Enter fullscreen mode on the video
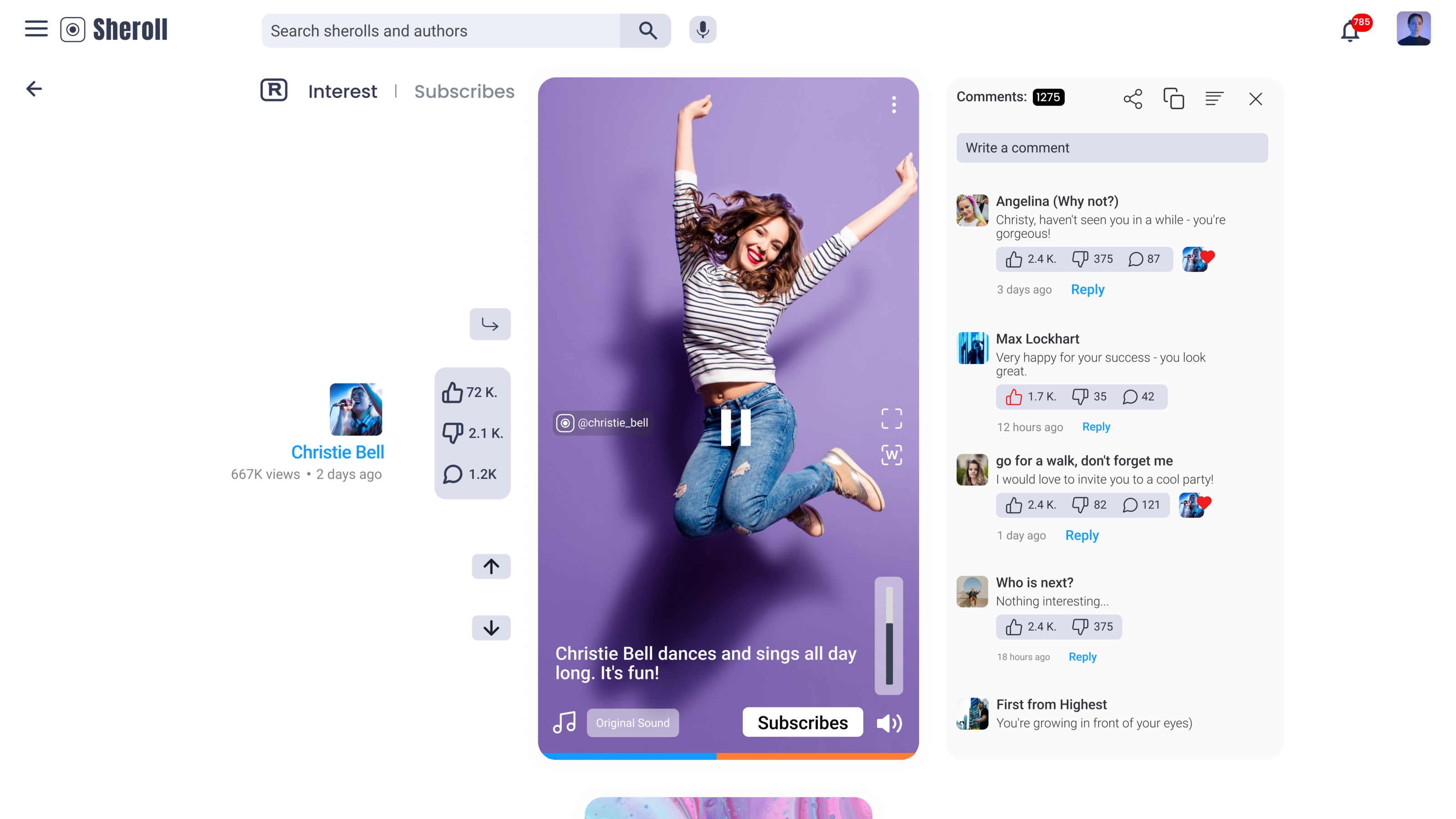This screenshot has width=1456, height=819. point(891,419)
